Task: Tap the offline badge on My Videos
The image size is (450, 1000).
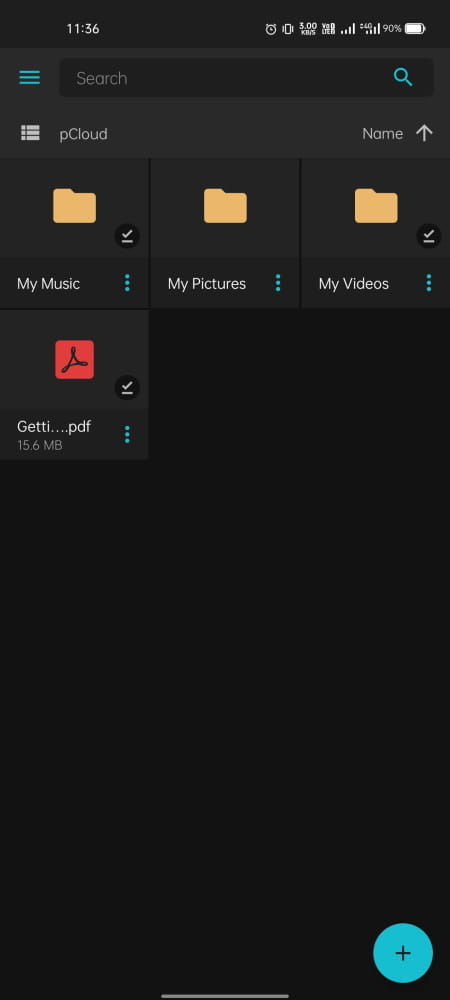Action: click(429, 236)
